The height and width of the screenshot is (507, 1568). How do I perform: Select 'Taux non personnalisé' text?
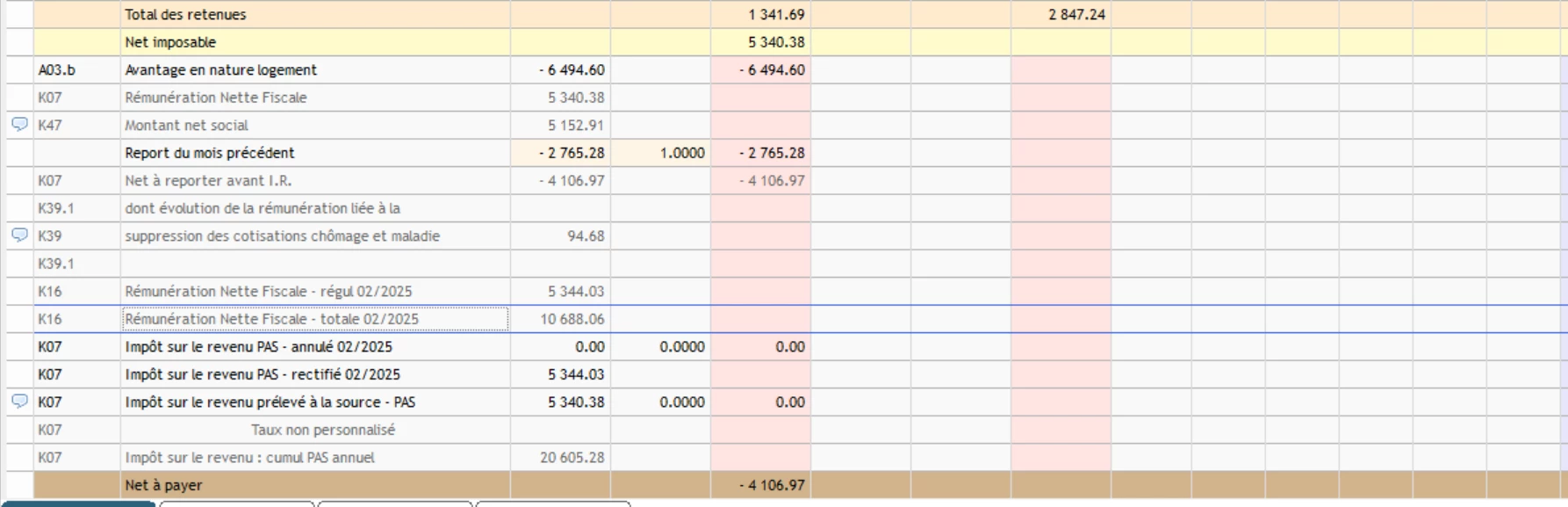click(323, 430)
